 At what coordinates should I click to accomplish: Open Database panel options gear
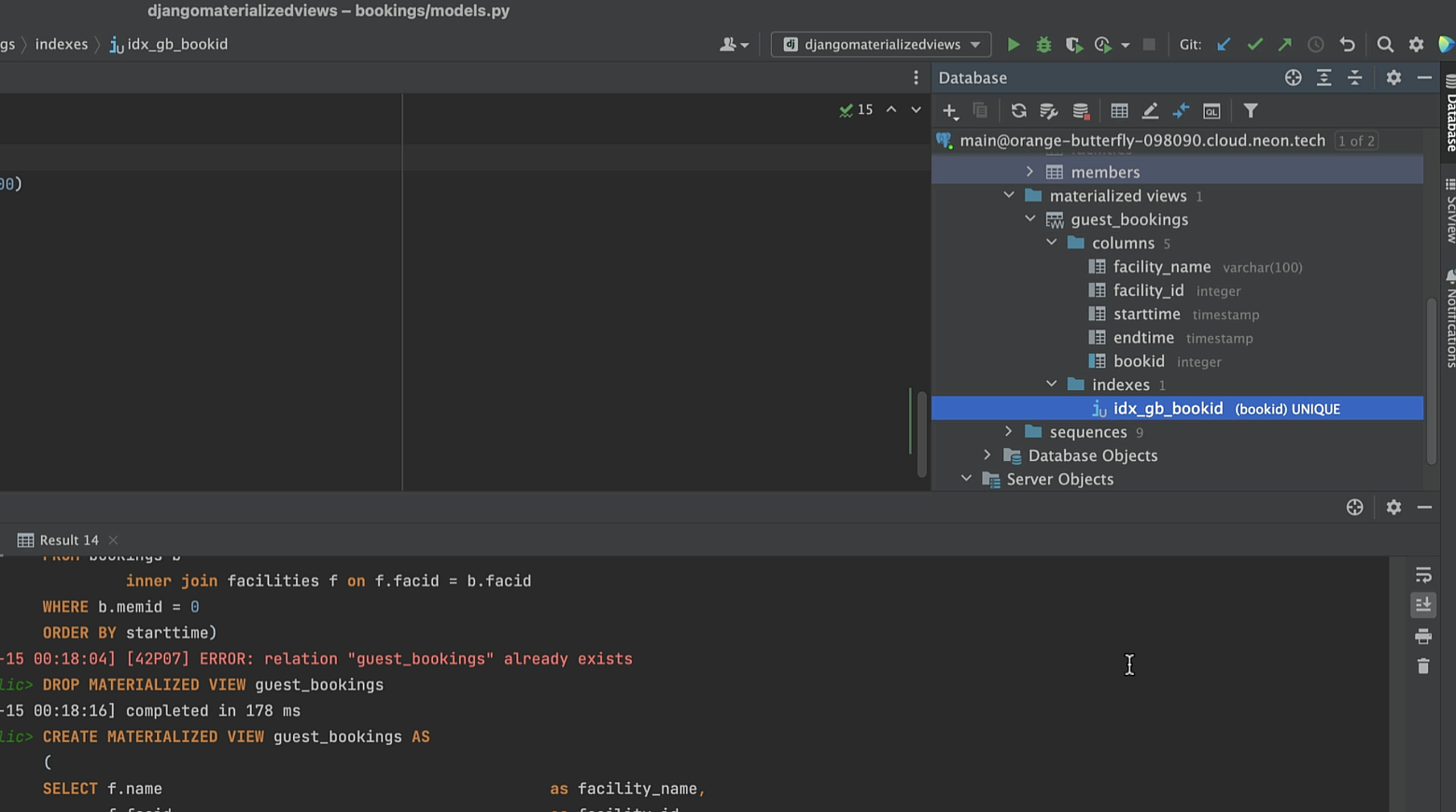[x=1393, y=77]
